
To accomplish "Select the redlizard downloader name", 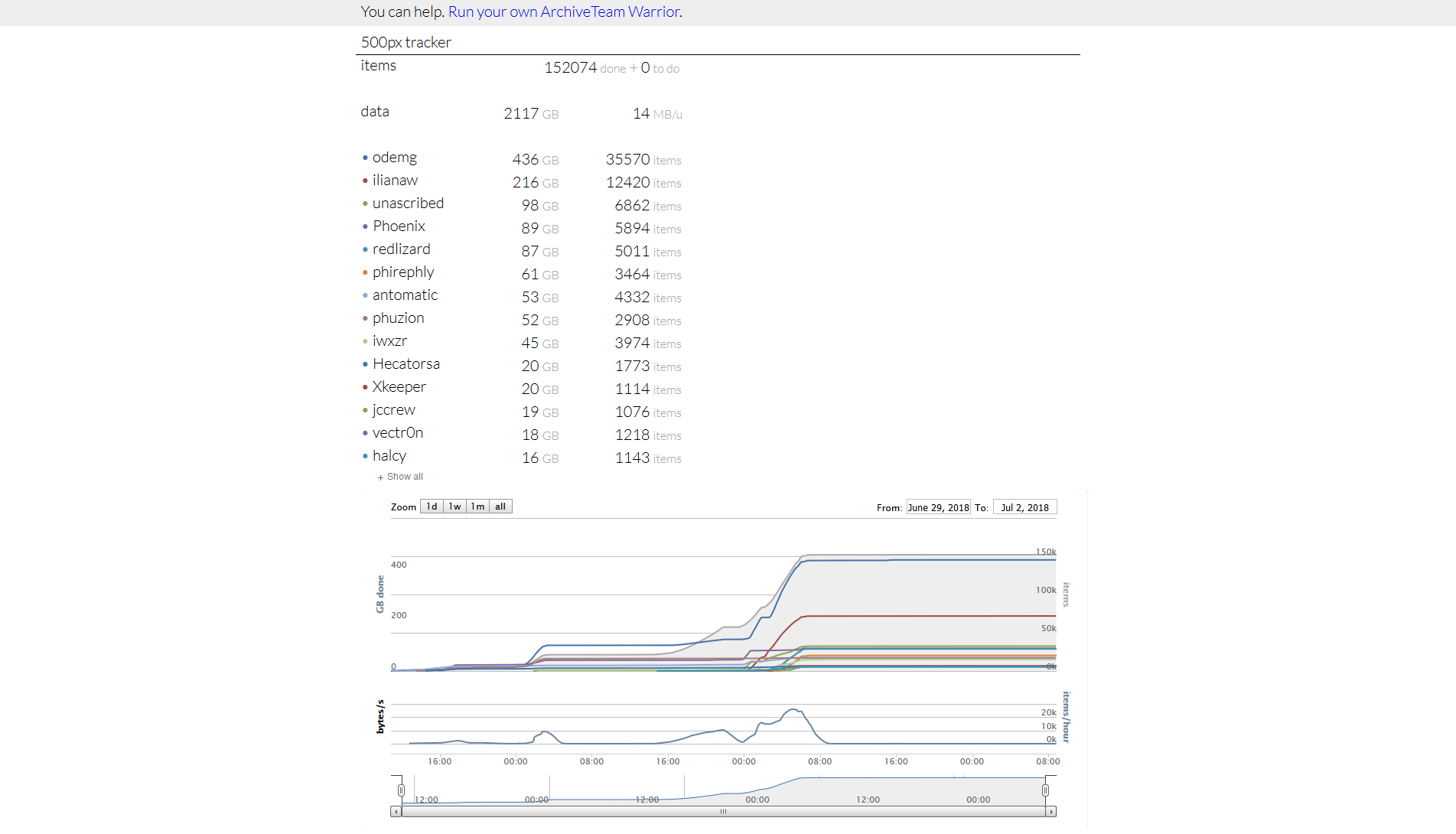I will [401, 249].
